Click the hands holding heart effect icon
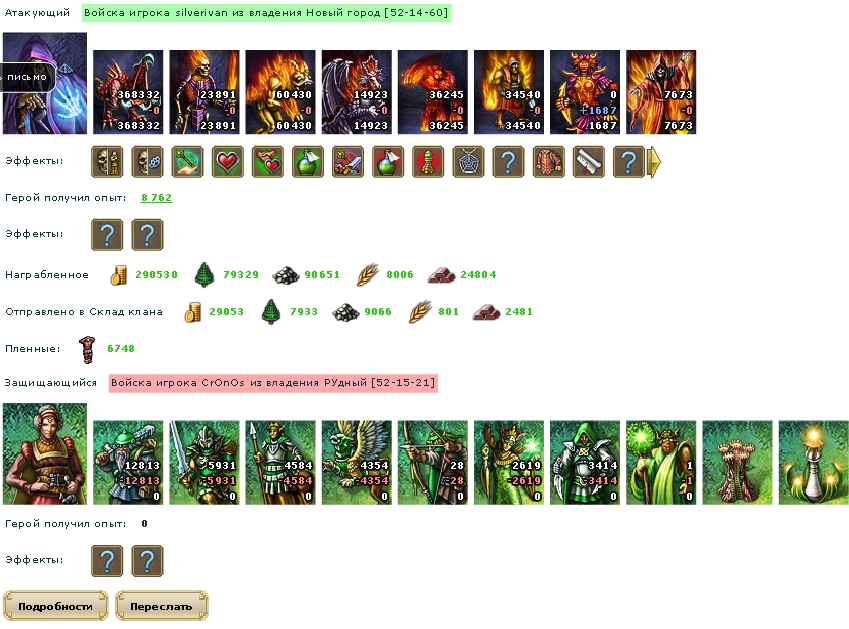 click(x=267, y=162)
